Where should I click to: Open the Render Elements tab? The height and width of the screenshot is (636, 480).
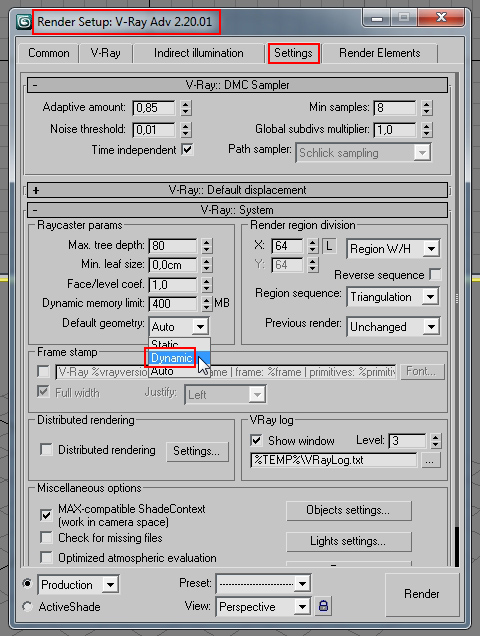tap(379, 53)
